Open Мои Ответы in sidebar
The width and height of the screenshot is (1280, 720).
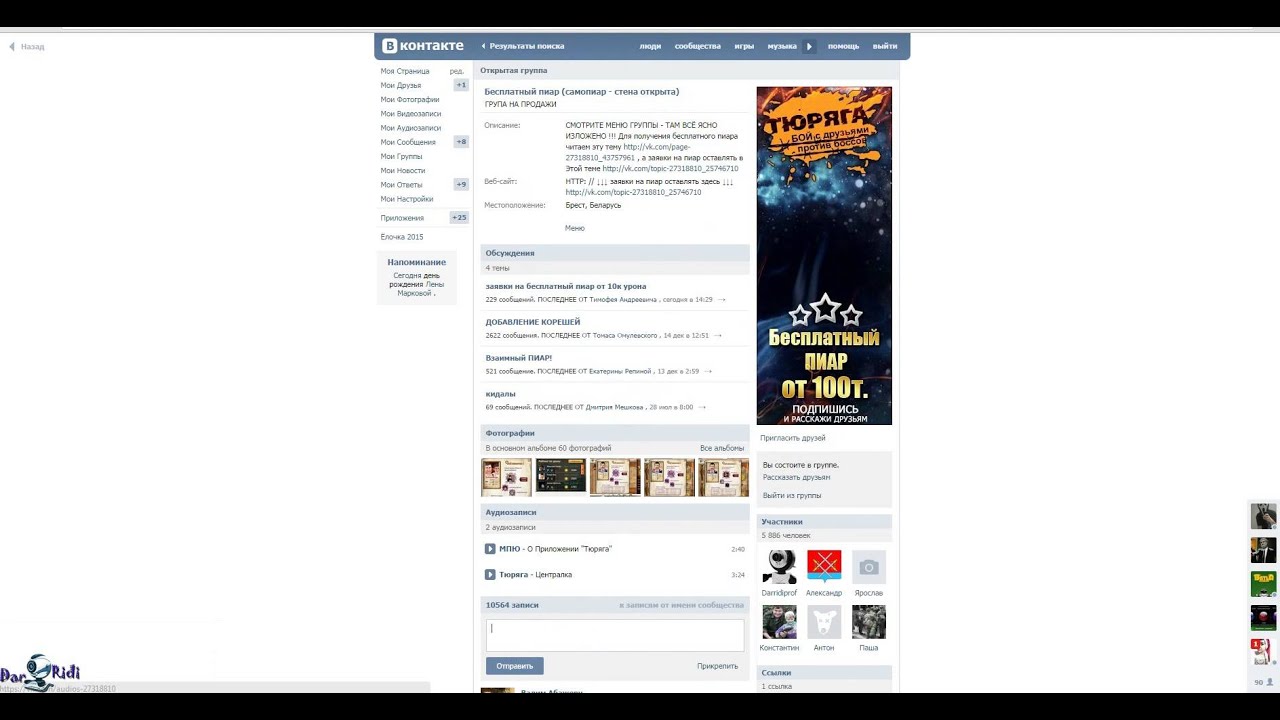[401, 184]
